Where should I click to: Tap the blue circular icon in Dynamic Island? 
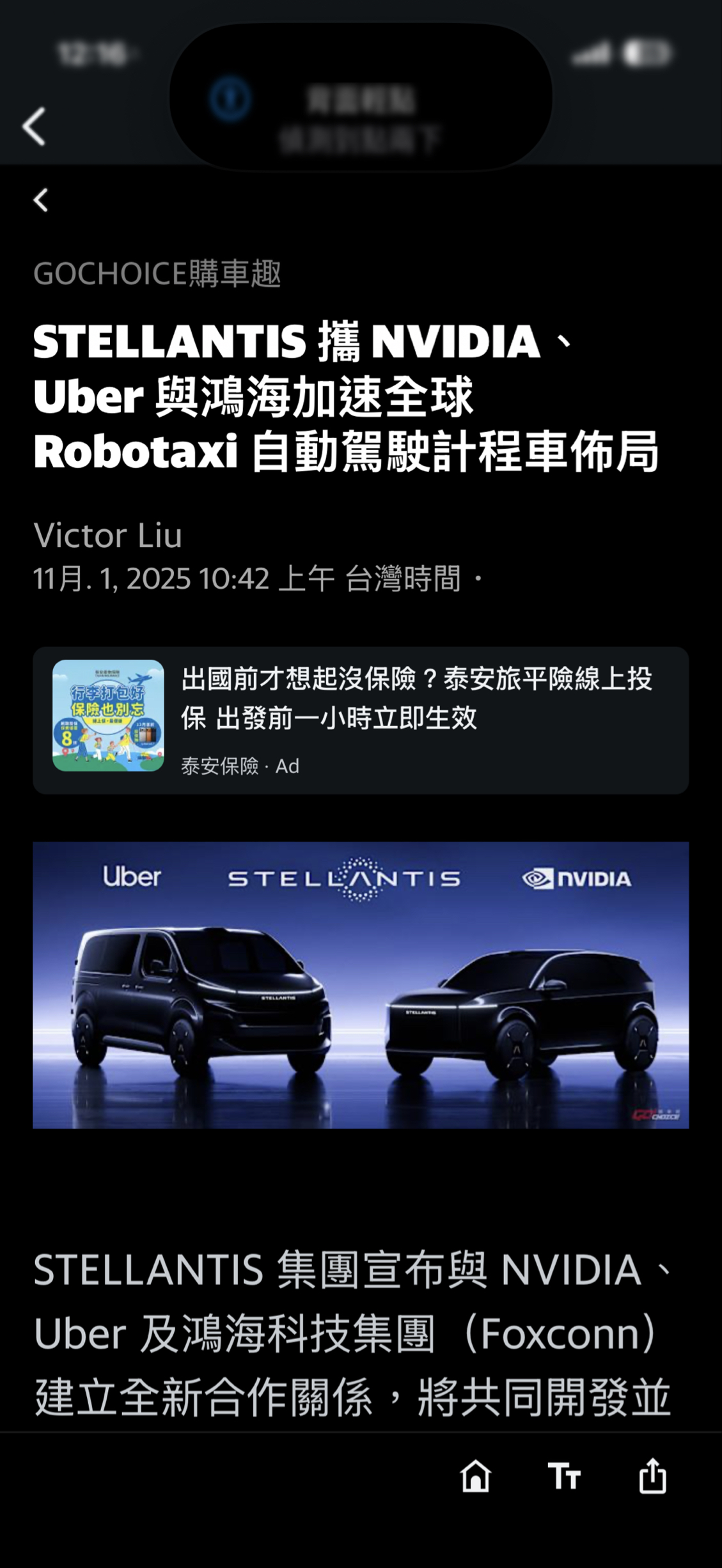point(230,99)
